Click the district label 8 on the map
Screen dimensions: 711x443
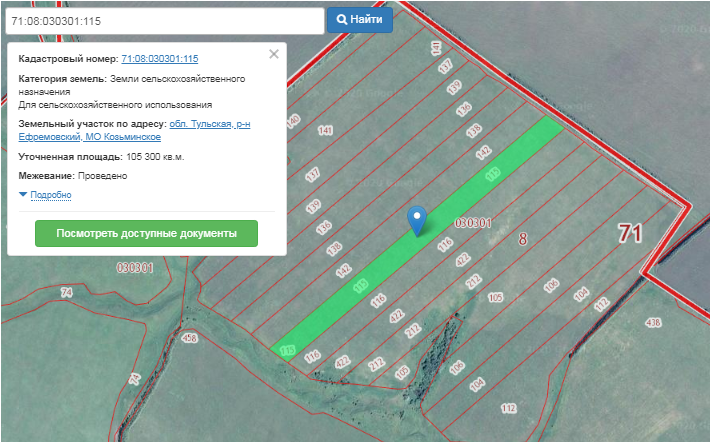tap(522, 239)
